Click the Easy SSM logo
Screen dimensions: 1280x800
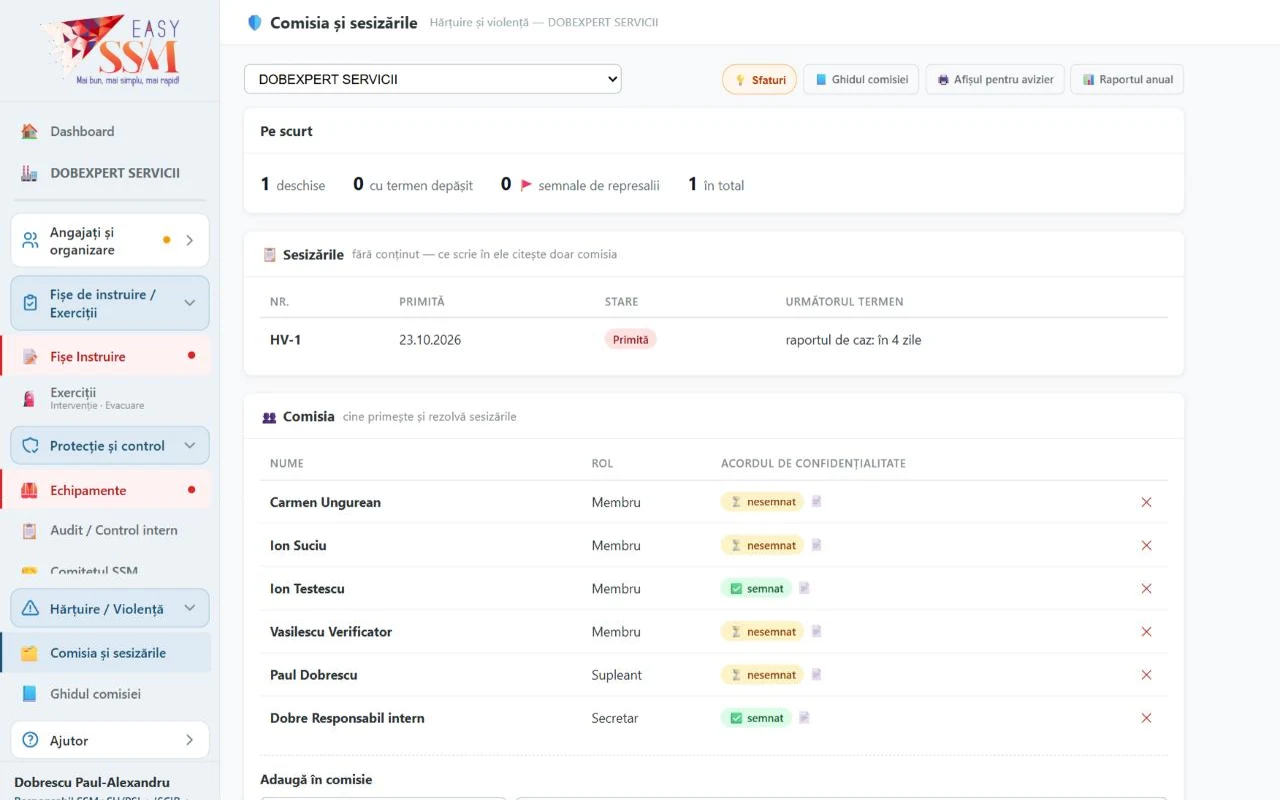click(x=112, y=50)
